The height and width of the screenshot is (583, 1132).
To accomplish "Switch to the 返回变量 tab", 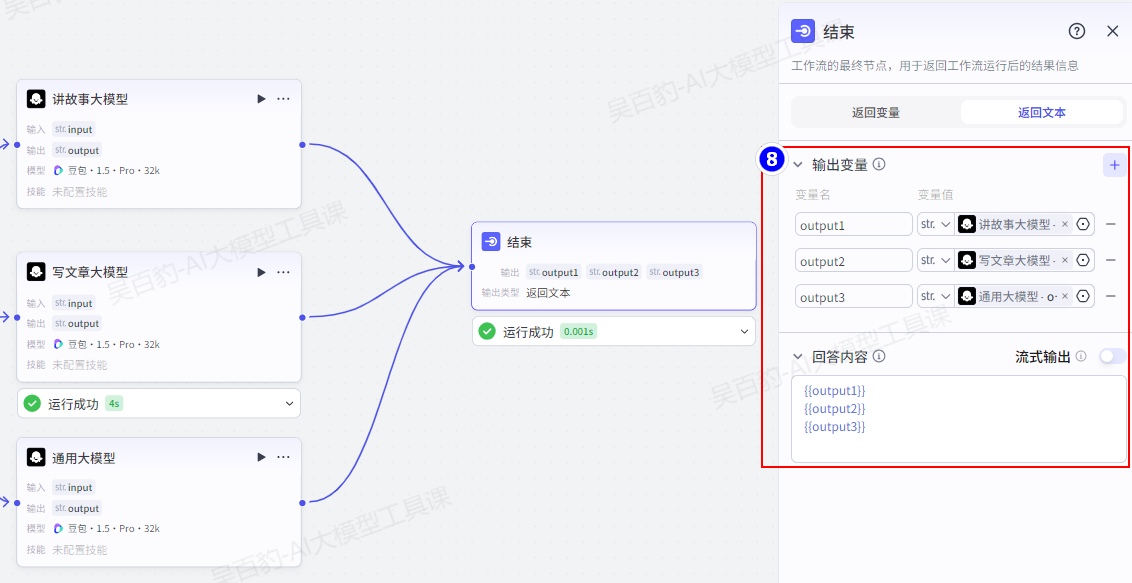I will [875, 113].
